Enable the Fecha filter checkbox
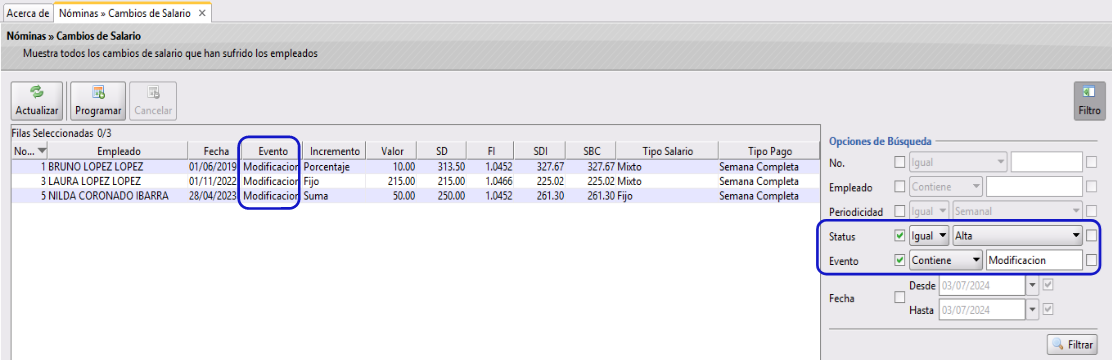The height and width of the screenshot is (360, 1112). pyautogui.click(x=899, y=298)
